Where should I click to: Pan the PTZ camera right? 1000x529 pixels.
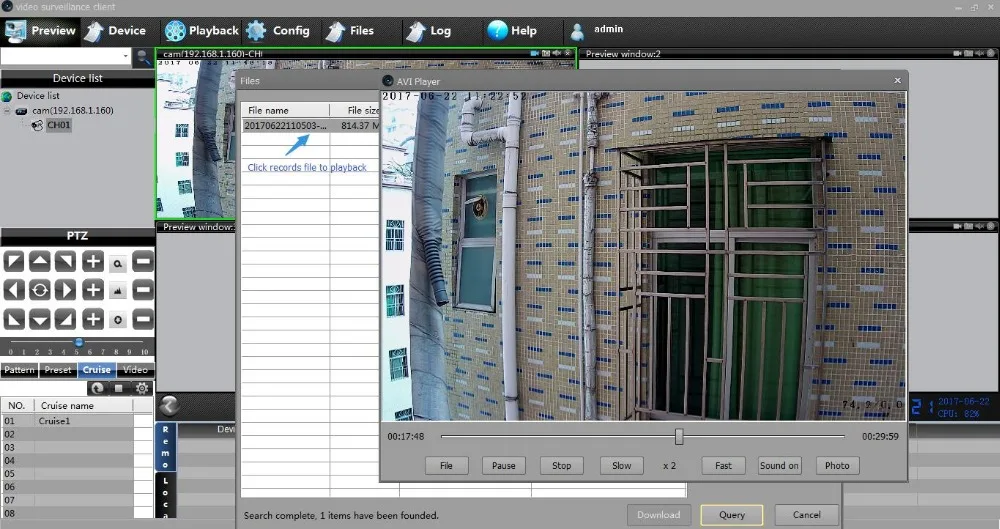click(x=65, y=290)
